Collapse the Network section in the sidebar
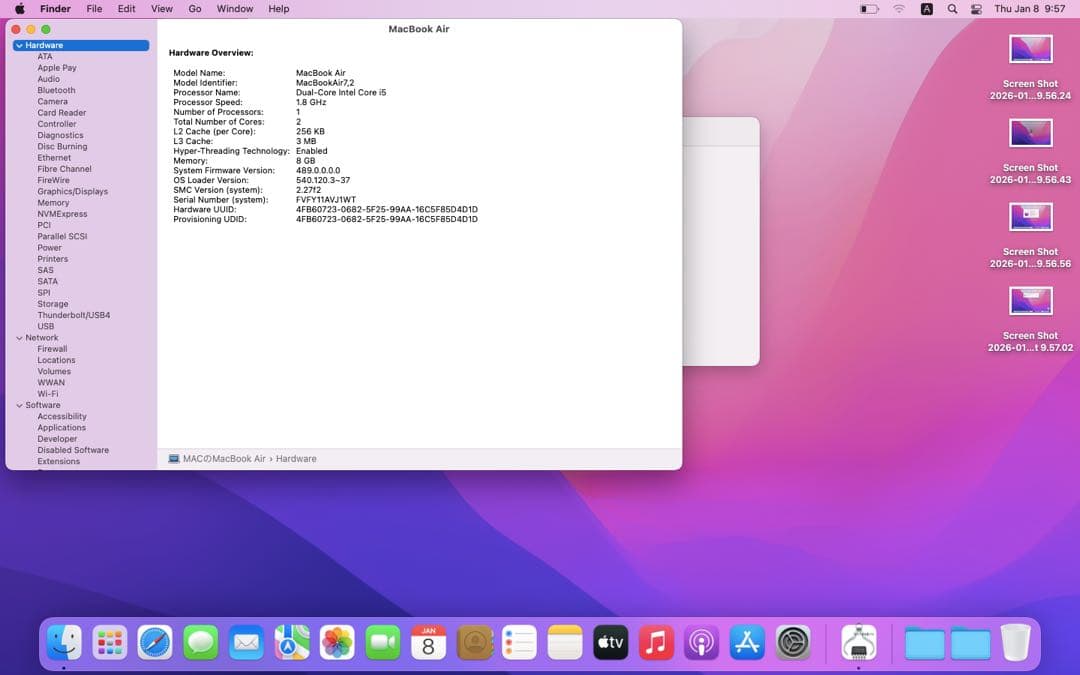Image resolution: width=1080 pixels, height=675 pixels. pyautogui.click(x=19, y=337)
